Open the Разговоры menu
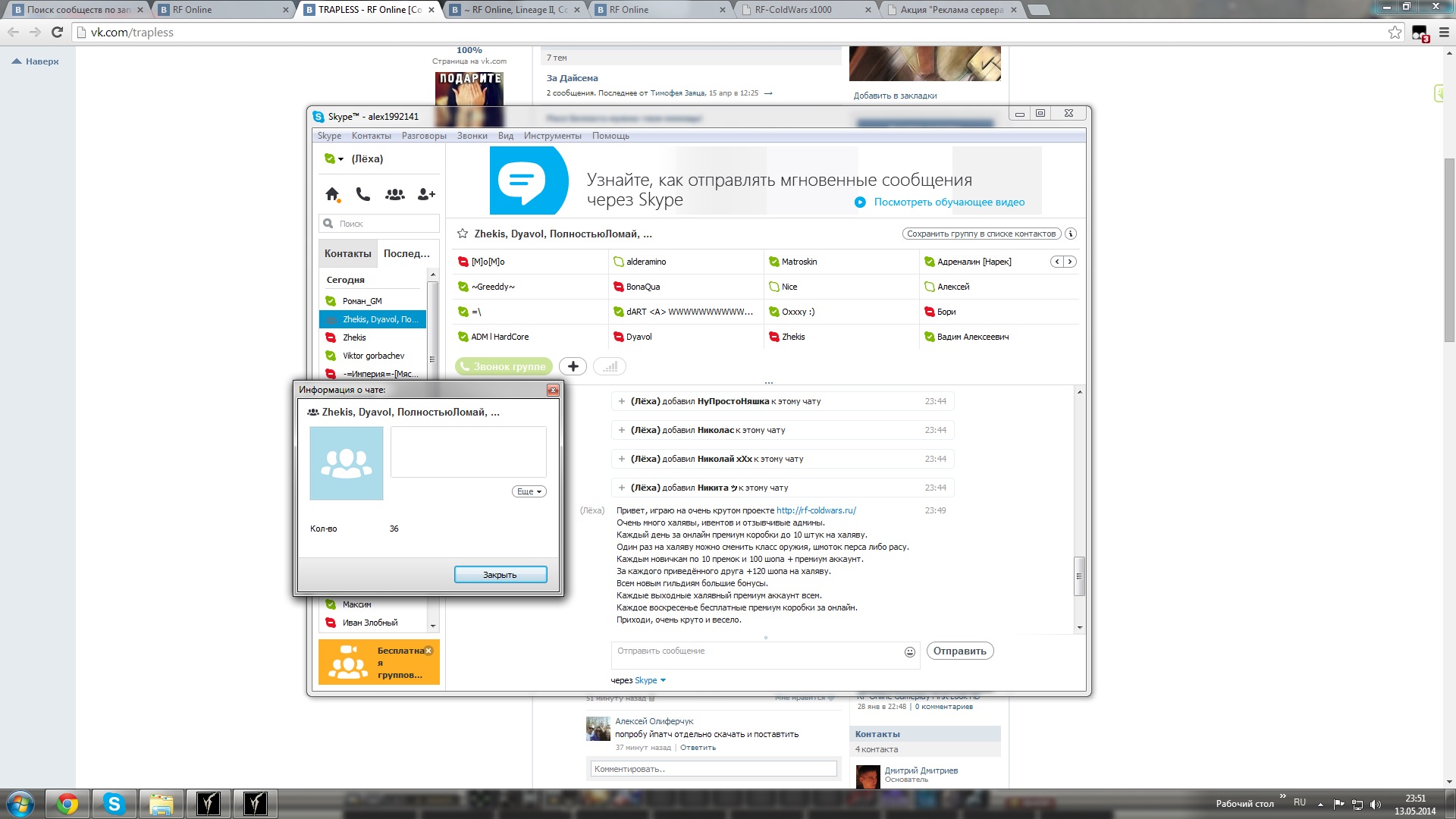Viewport: 1456px width, 819px height. [424, 136]
